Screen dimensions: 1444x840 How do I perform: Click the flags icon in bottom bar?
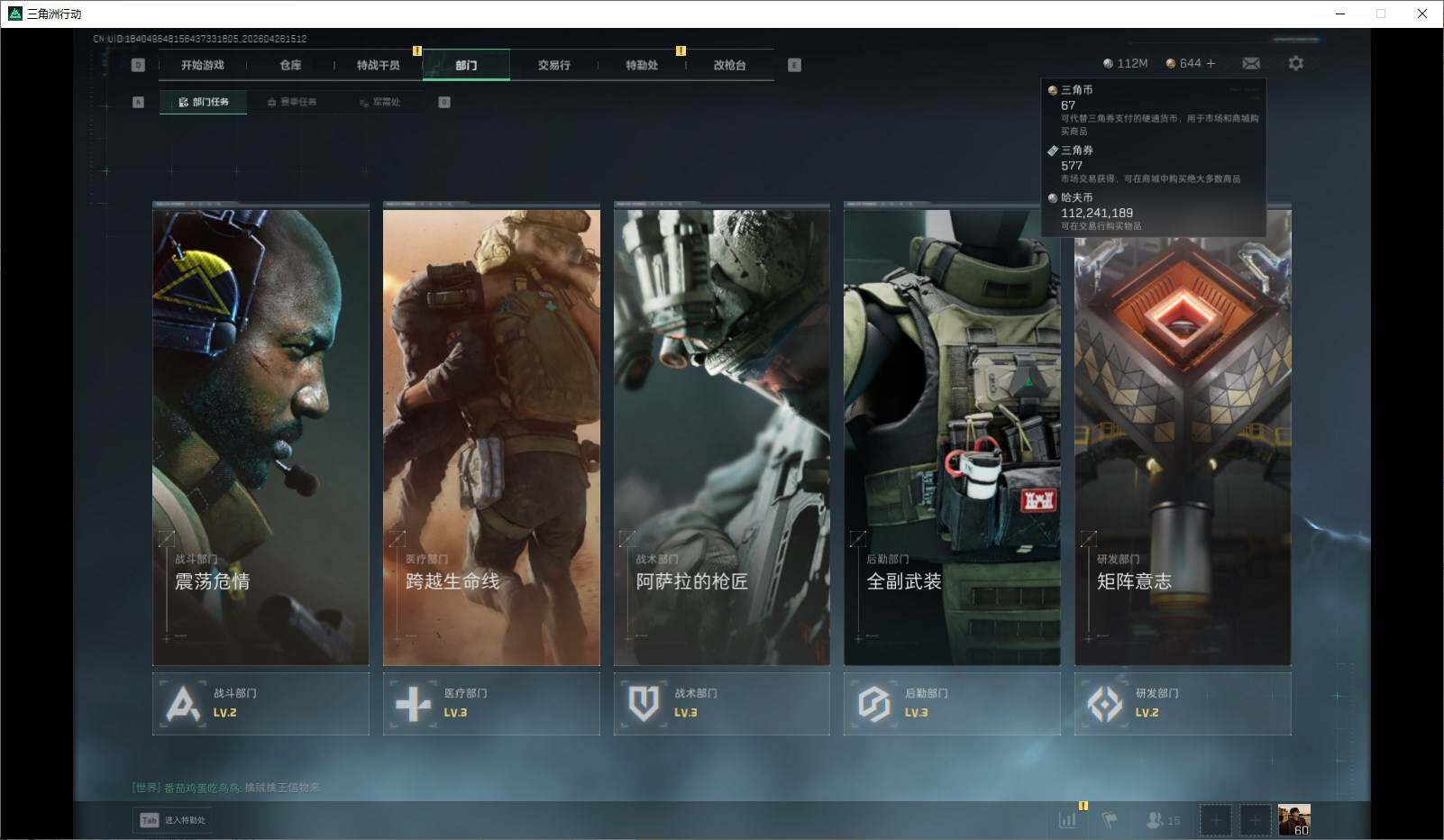coord(1110,820)
